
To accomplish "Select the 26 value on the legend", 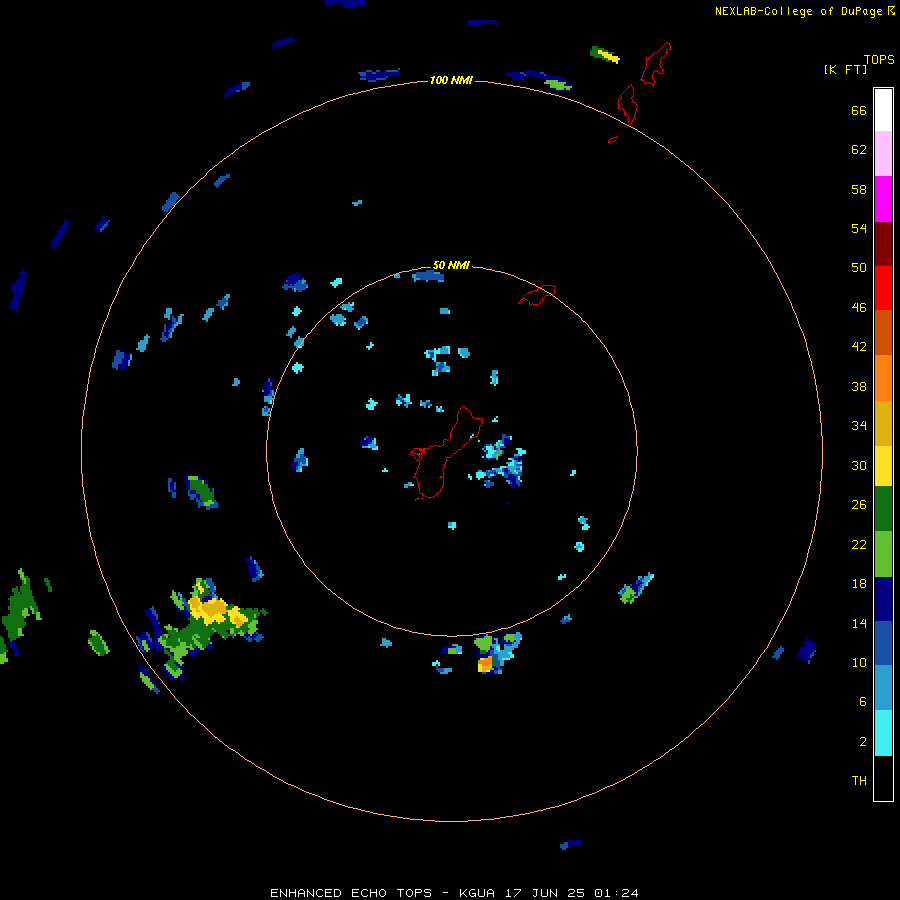I will 859,505.
